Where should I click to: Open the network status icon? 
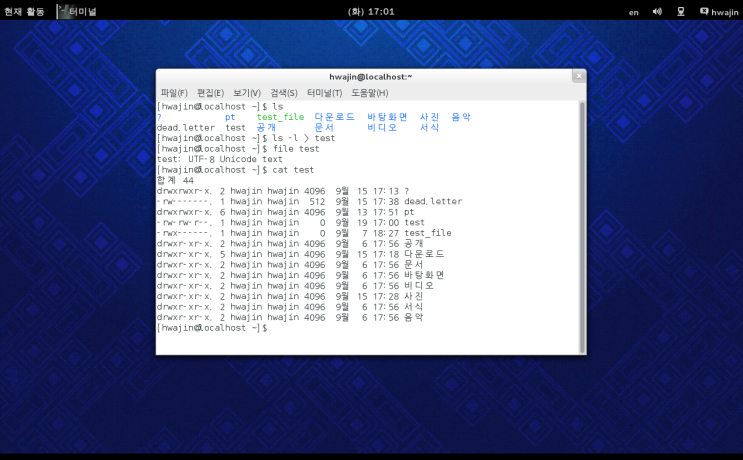pos(680,11)
